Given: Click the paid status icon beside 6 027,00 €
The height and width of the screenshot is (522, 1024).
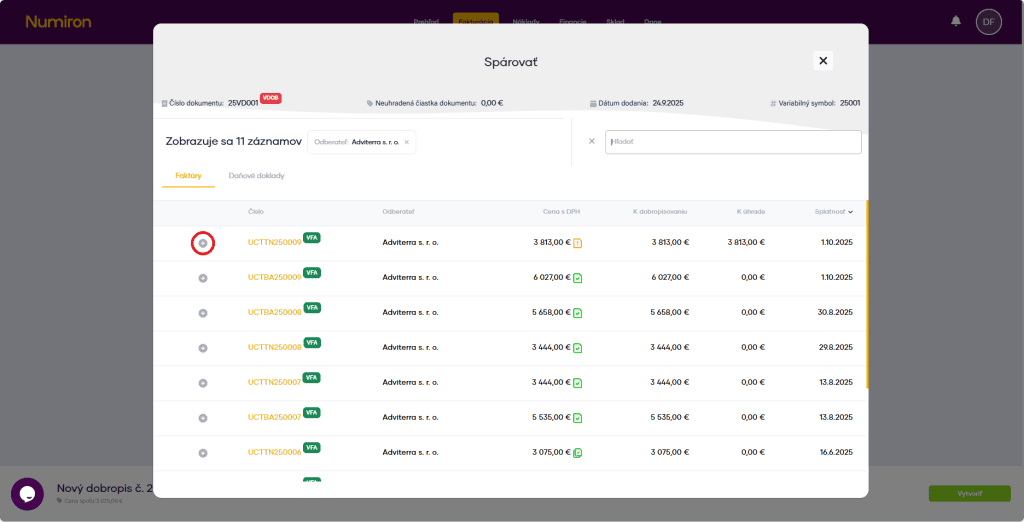Looking at the screenshot, I should coord(578,278).
